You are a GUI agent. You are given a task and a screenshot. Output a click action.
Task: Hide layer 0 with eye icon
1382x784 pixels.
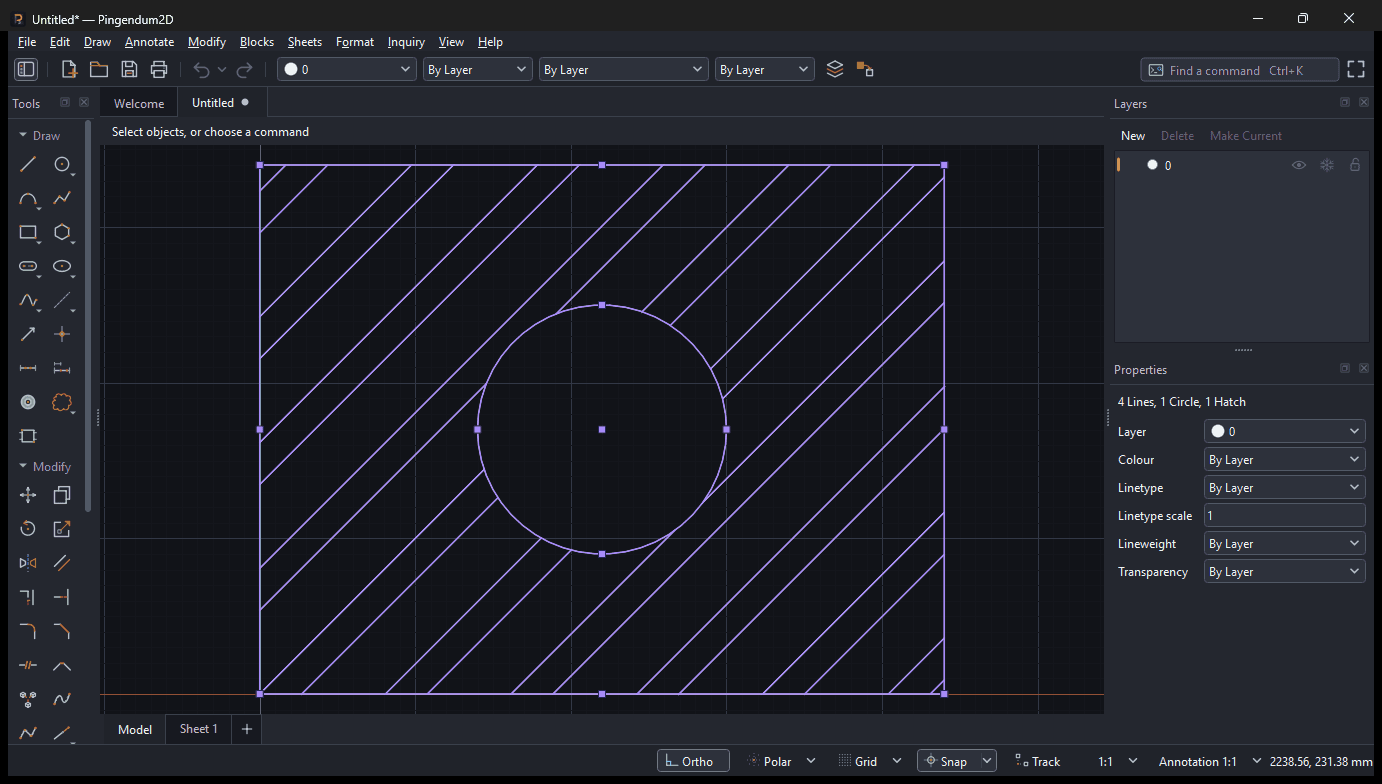click(1299, 165)
